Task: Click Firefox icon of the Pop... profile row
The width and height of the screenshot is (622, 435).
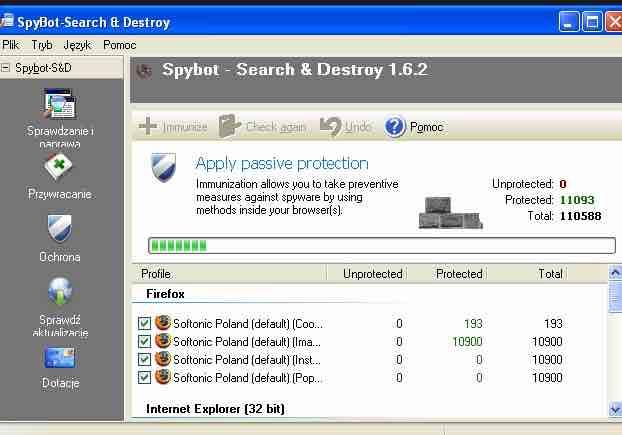Action: [163, 377]
